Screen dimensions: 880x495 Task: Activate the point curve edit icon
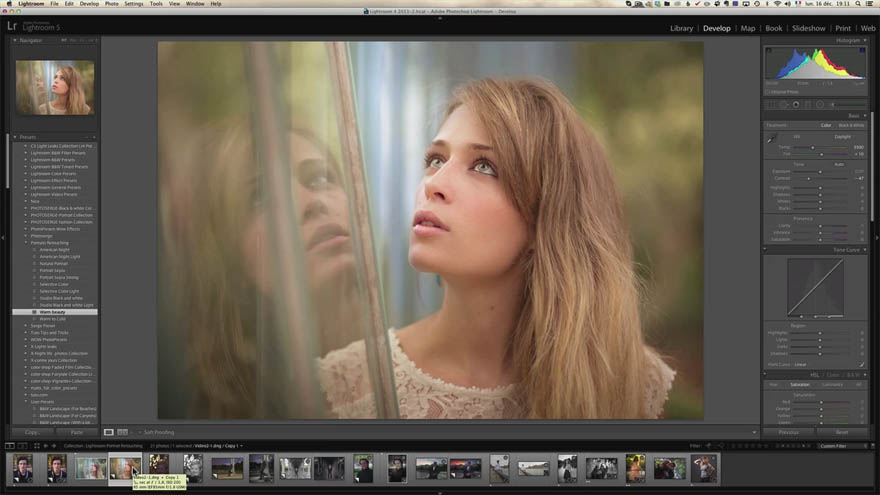tap(861, 364)
